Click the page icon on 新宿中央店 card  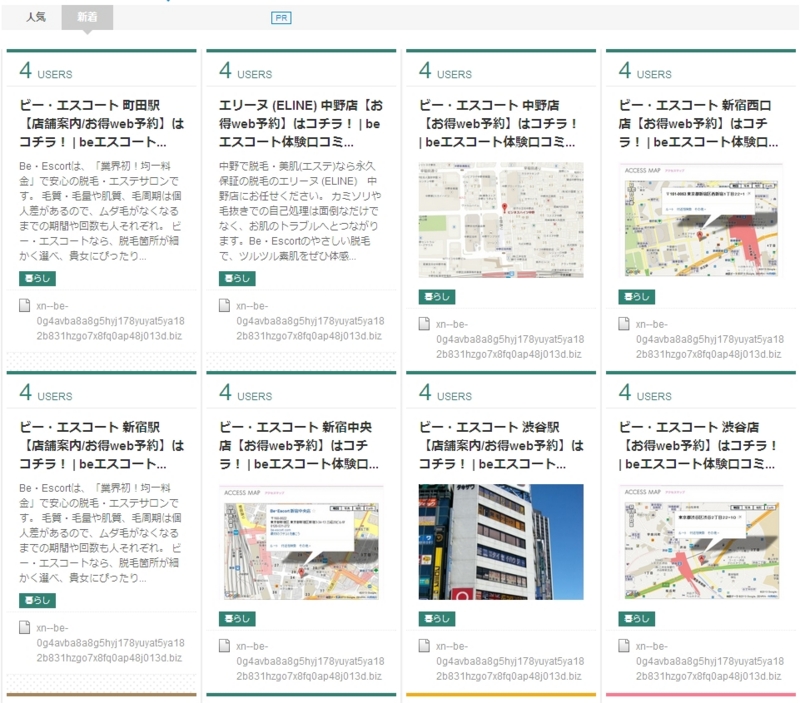pos(224,646)
